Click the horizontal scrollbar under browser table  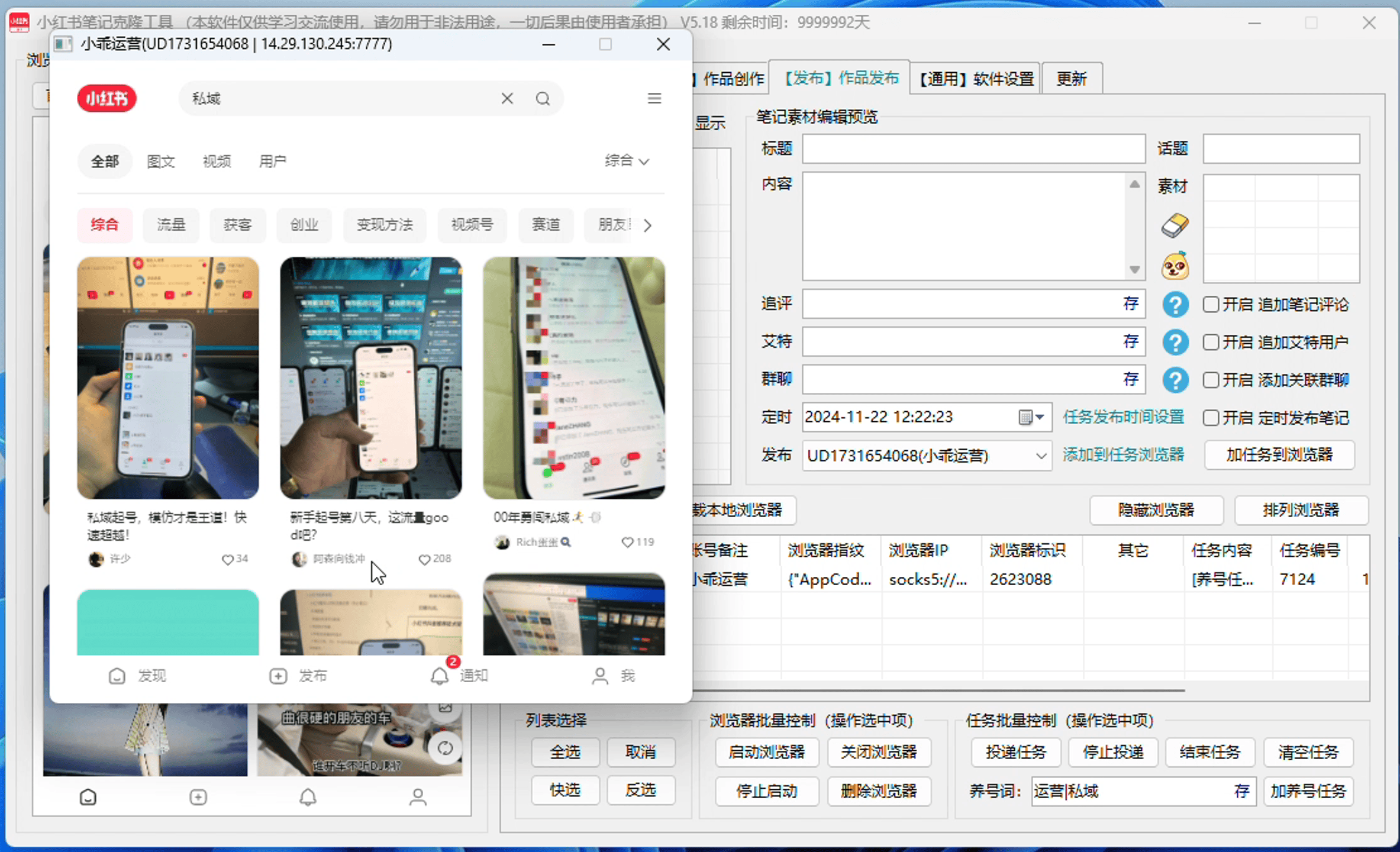click(x=938, y=690)
